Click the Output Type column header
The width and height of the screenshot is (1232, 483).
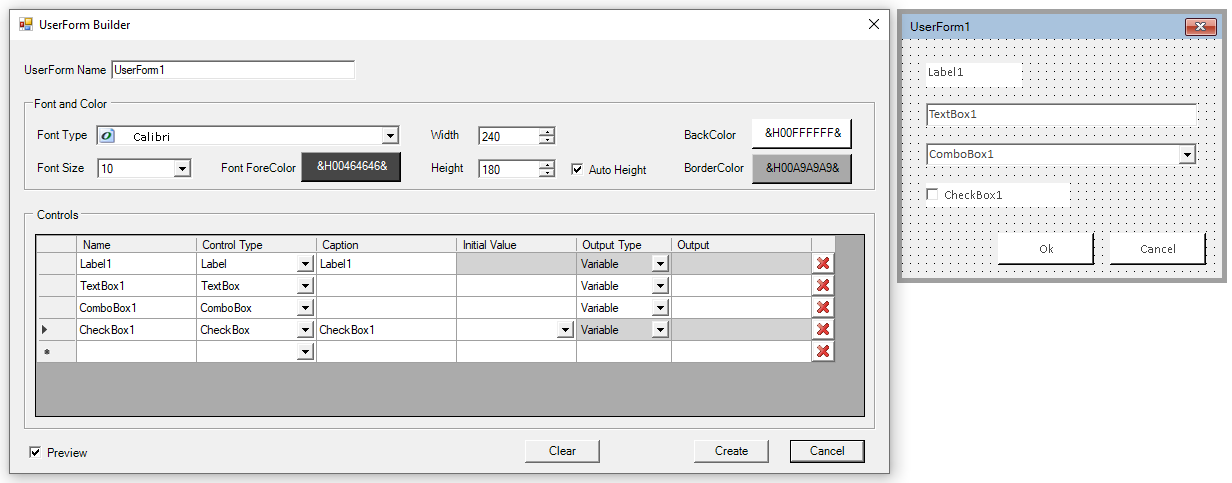[624, 244]
